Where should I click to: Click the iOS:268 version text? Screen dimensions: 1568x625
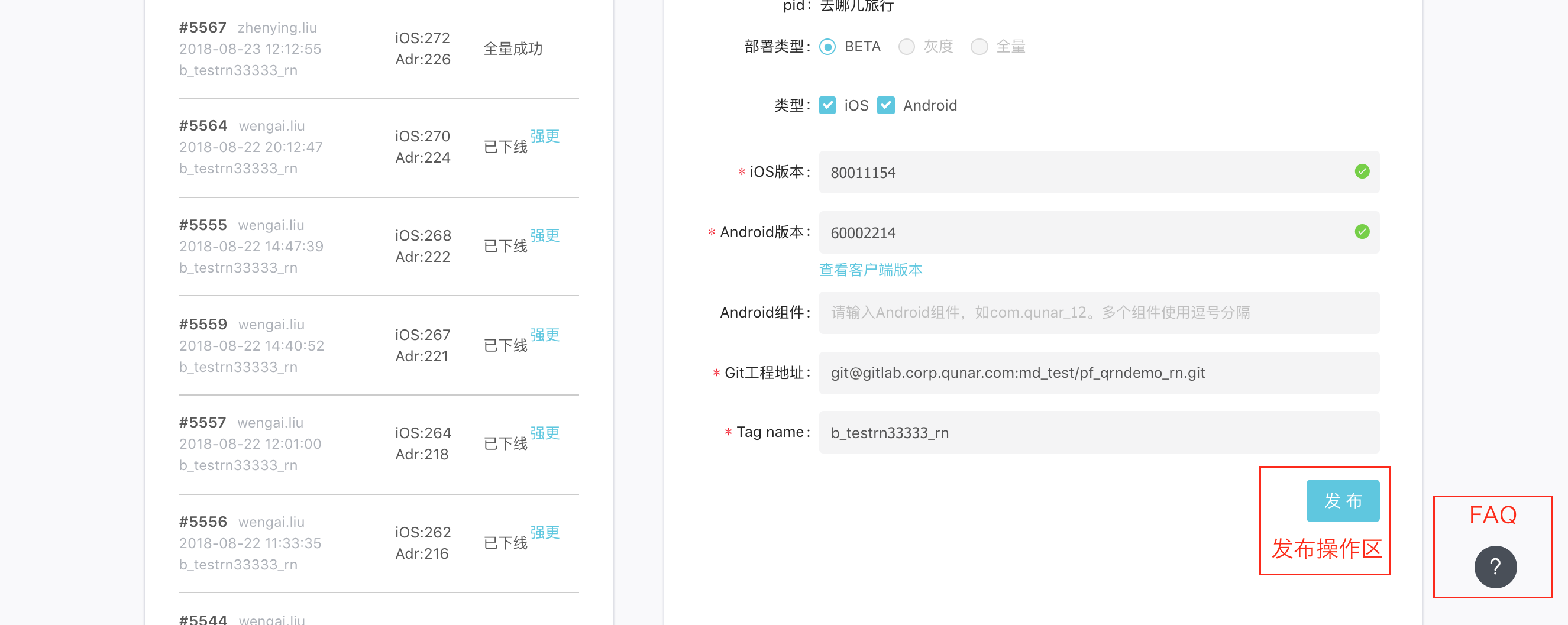422,235
